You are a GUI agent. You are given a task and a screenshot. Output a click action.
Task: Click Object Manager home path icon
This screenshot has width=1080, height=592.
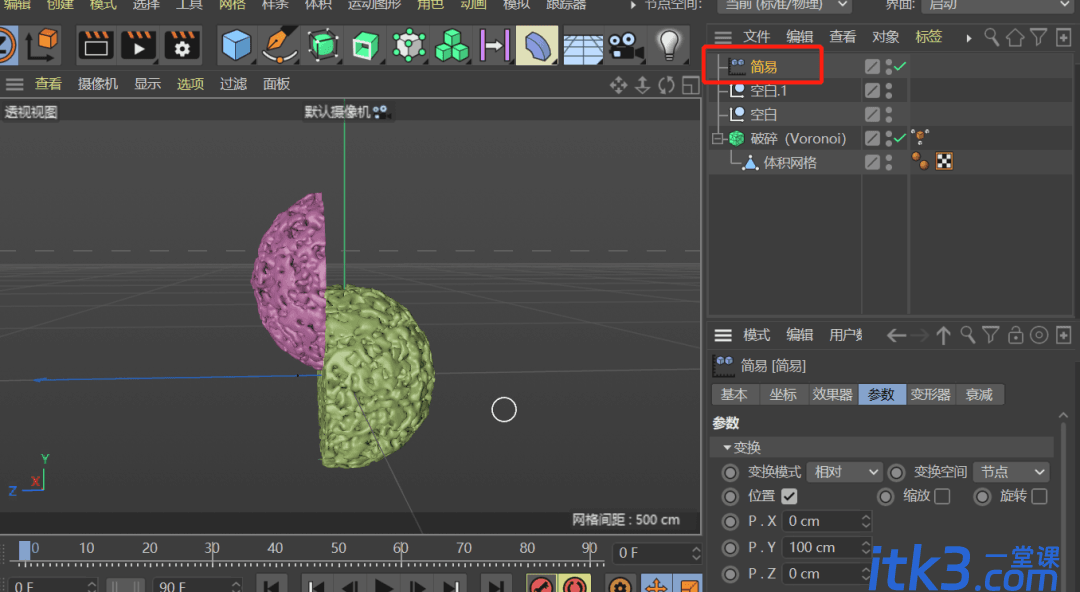pyautogui.click(x=1015, y=37)
